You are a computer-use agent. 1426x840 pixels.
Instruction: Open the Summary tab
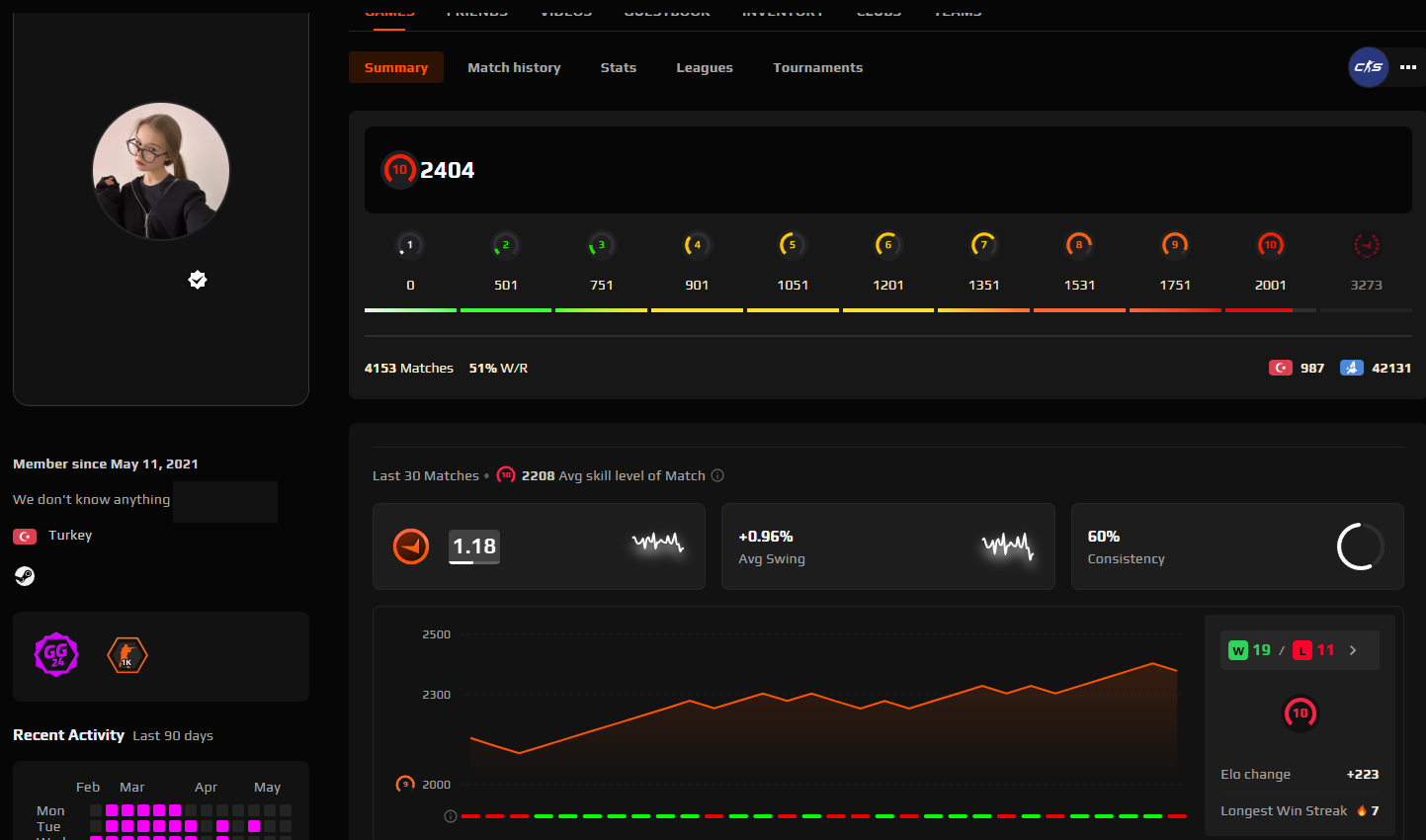point(396,67)
